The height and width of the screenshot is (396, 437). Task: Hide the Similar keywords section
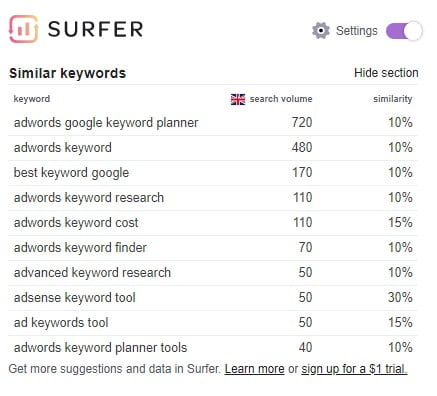pos(386,73)
